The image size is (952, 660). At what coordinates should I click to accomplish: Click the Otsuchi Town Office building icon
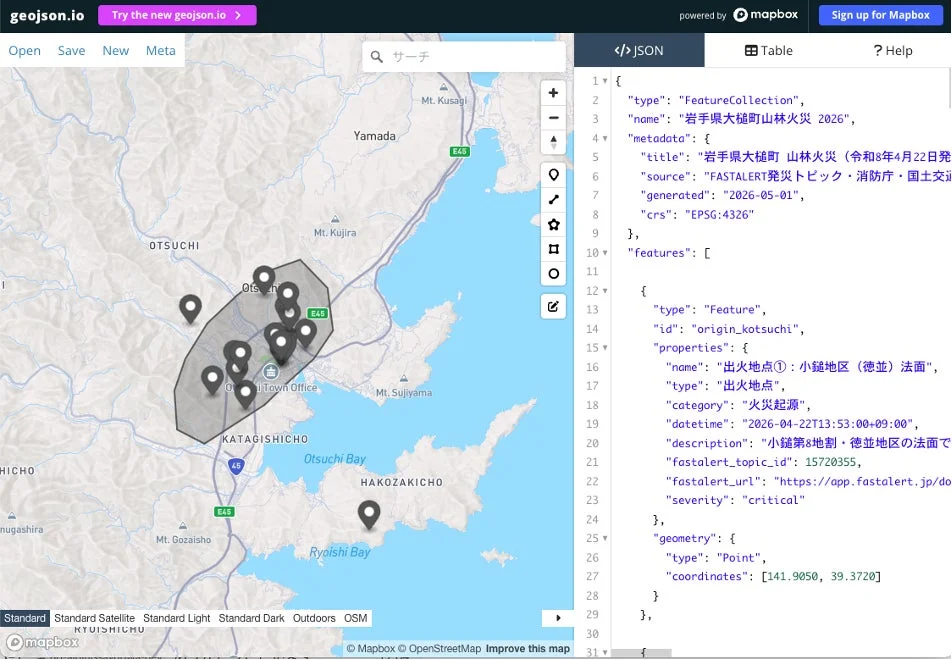coord(270,371)
